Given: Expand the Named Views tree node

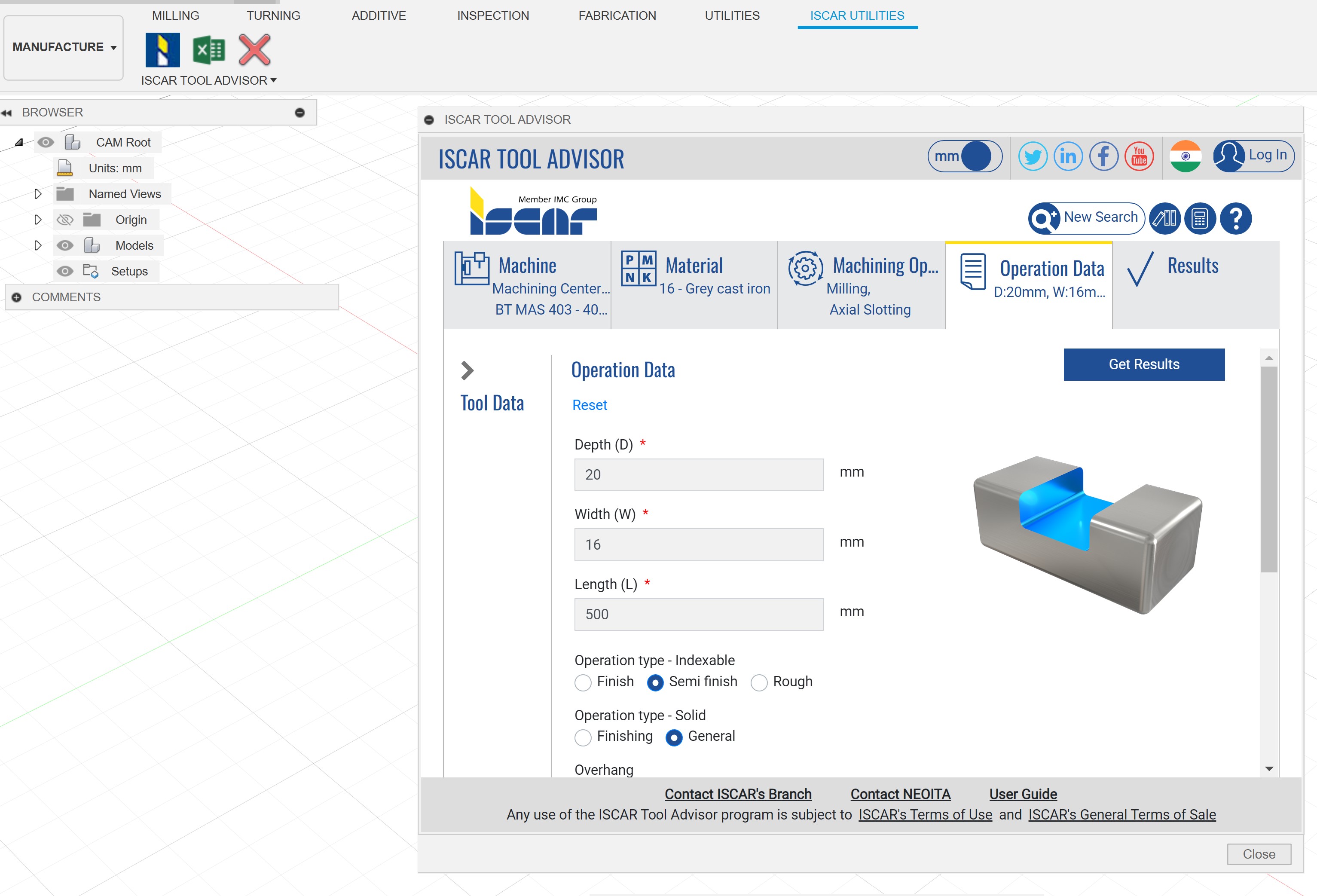Looking at the screenshot, I should 38,194.
